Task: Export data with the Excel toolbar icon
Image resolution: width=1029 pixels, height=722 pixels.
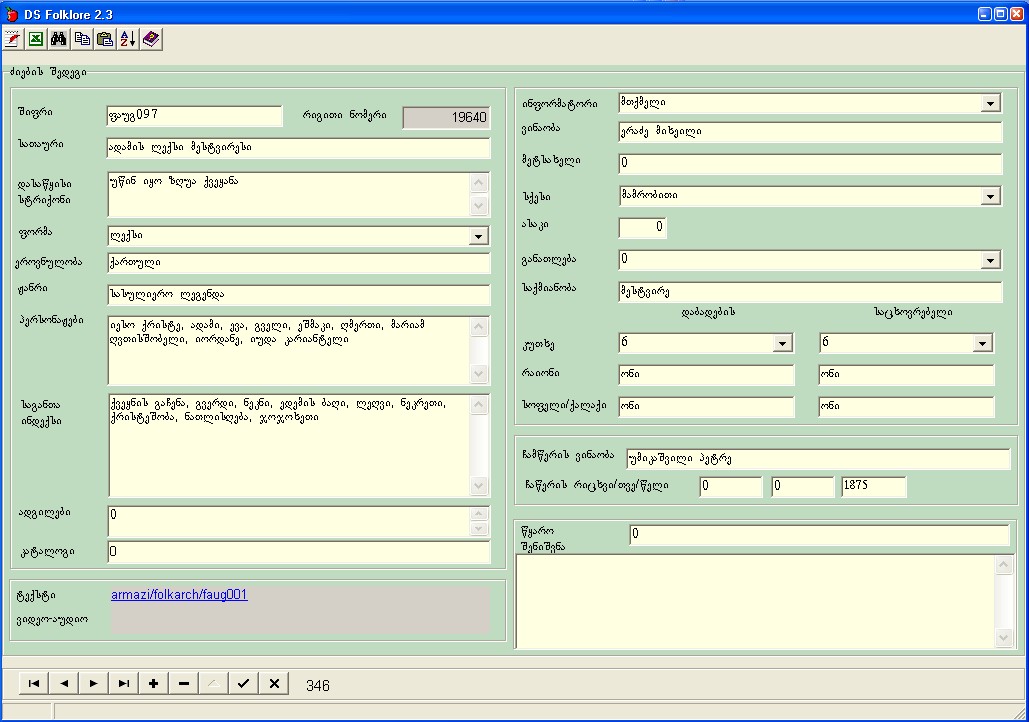Action: (x=35, y=39)
